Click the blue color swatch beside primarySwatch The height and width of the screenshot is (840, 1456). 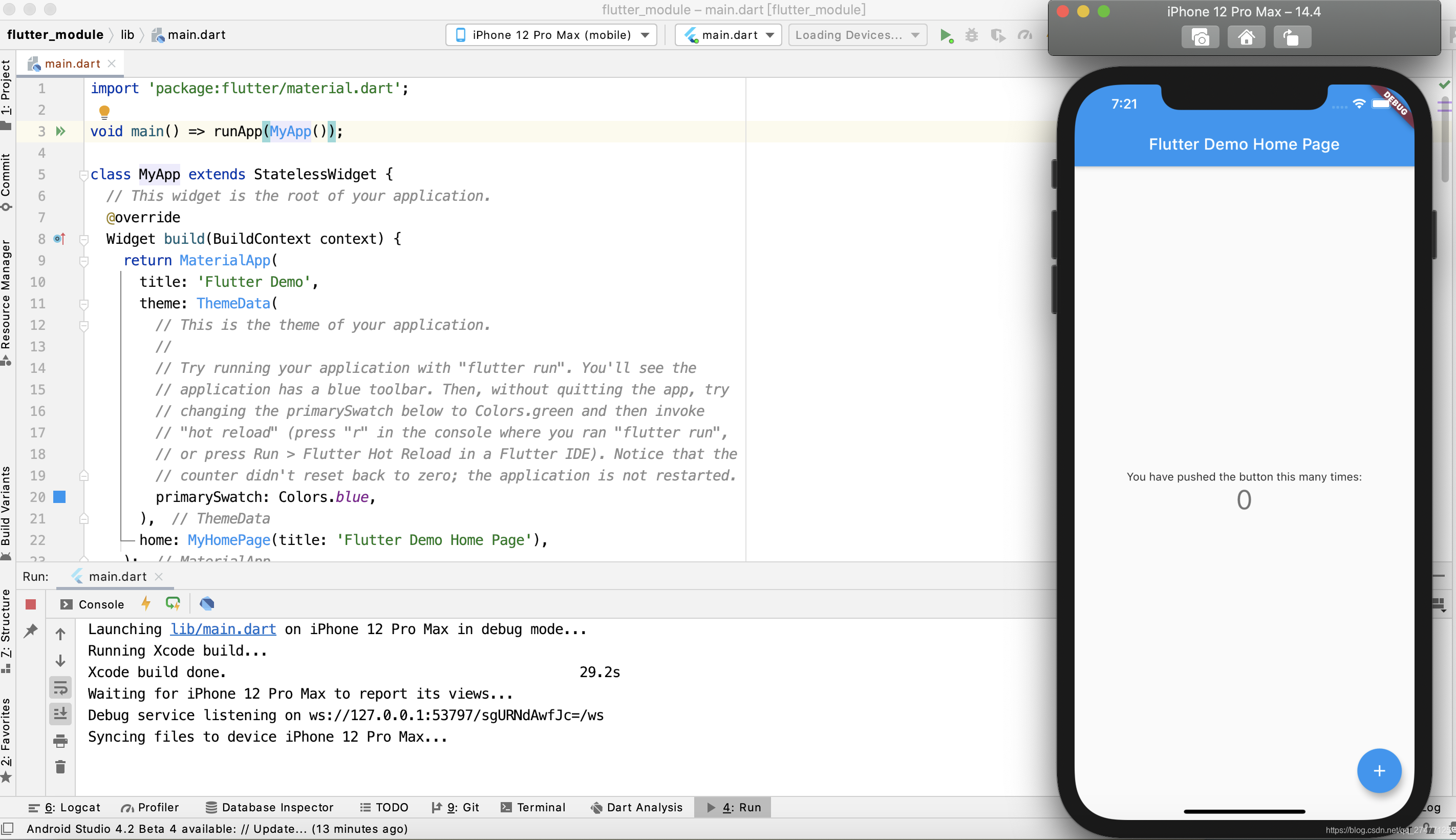tap(59, 497)
